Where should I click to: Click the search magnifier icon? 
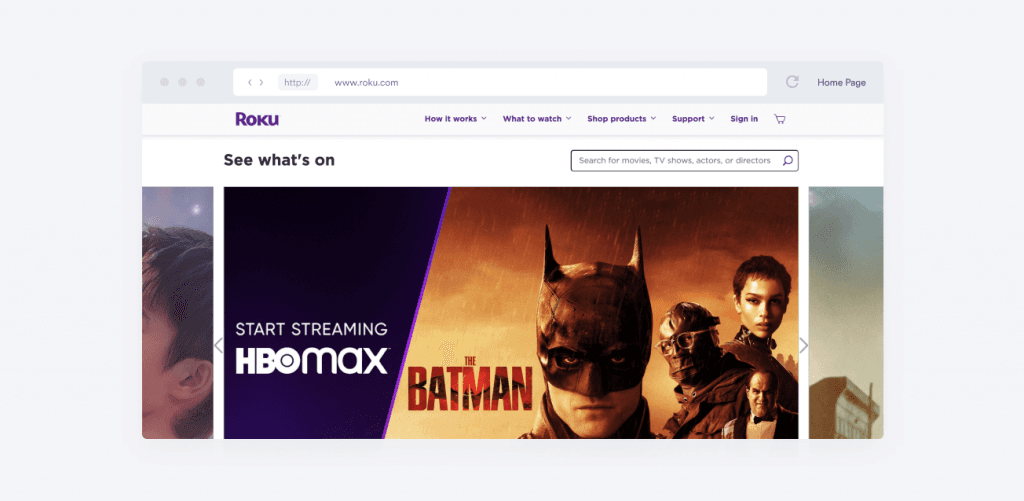(788, 161)
